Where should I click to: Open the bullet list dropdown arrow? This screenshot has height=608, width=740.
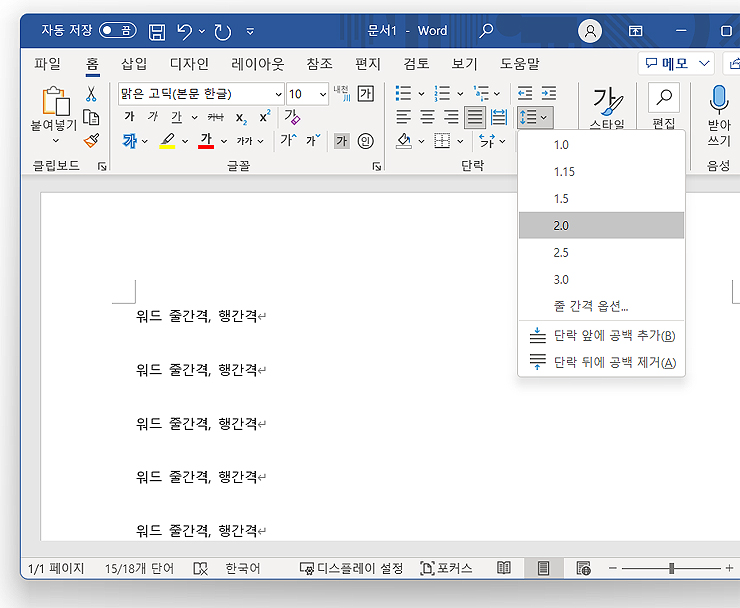tap(421, 93)
